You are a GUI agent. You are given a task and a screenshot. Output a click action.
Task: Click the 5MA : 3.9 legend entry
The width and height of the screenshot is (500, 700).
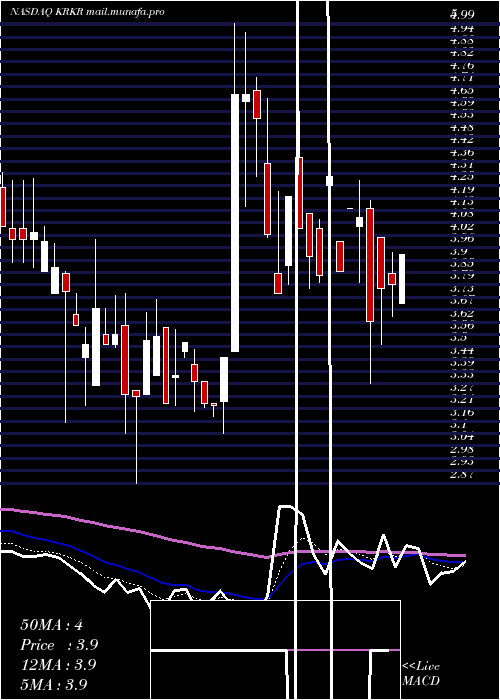pos(54,684)
